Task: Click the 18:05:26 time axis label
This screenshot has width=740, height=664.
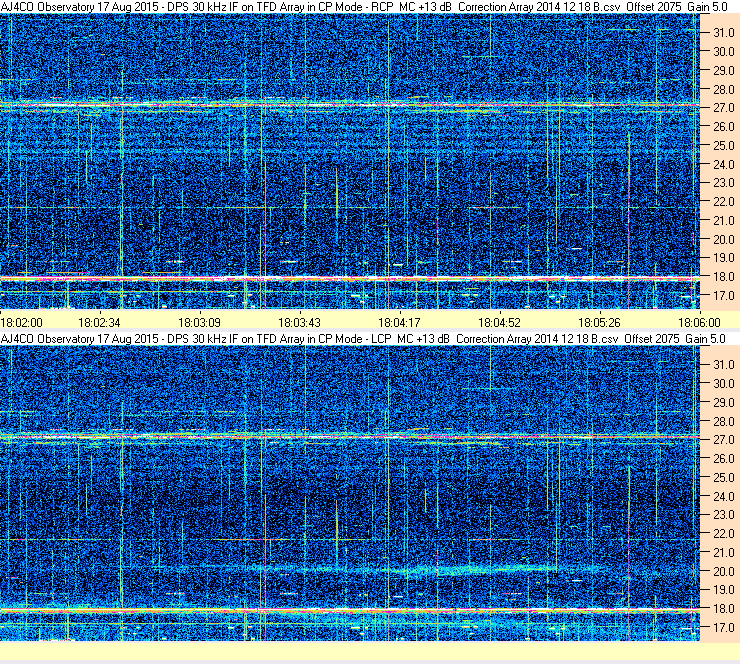Action: click(599, 323)
